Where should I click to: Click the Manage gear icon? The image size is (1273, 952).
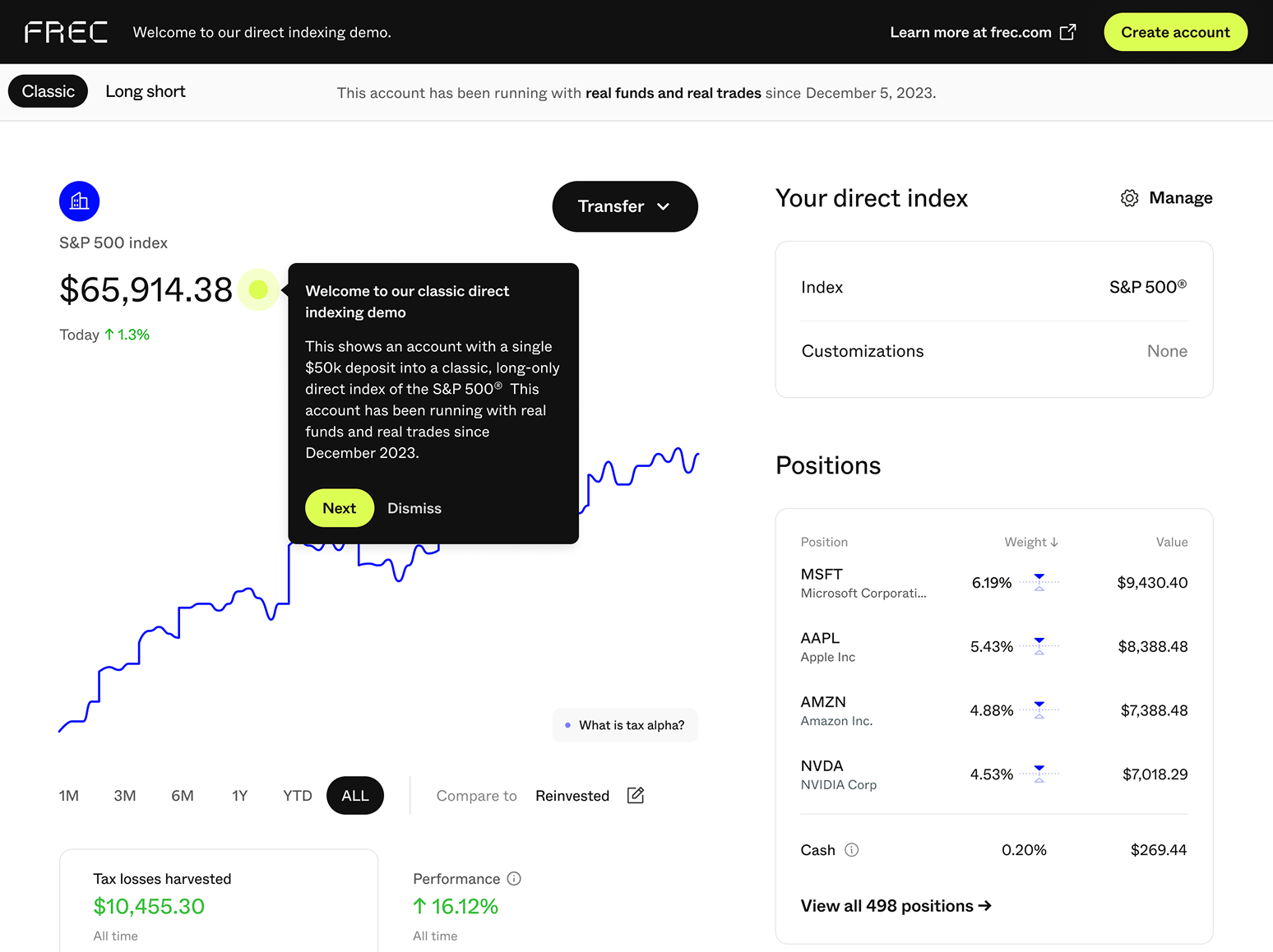[x=1129, y=198]
